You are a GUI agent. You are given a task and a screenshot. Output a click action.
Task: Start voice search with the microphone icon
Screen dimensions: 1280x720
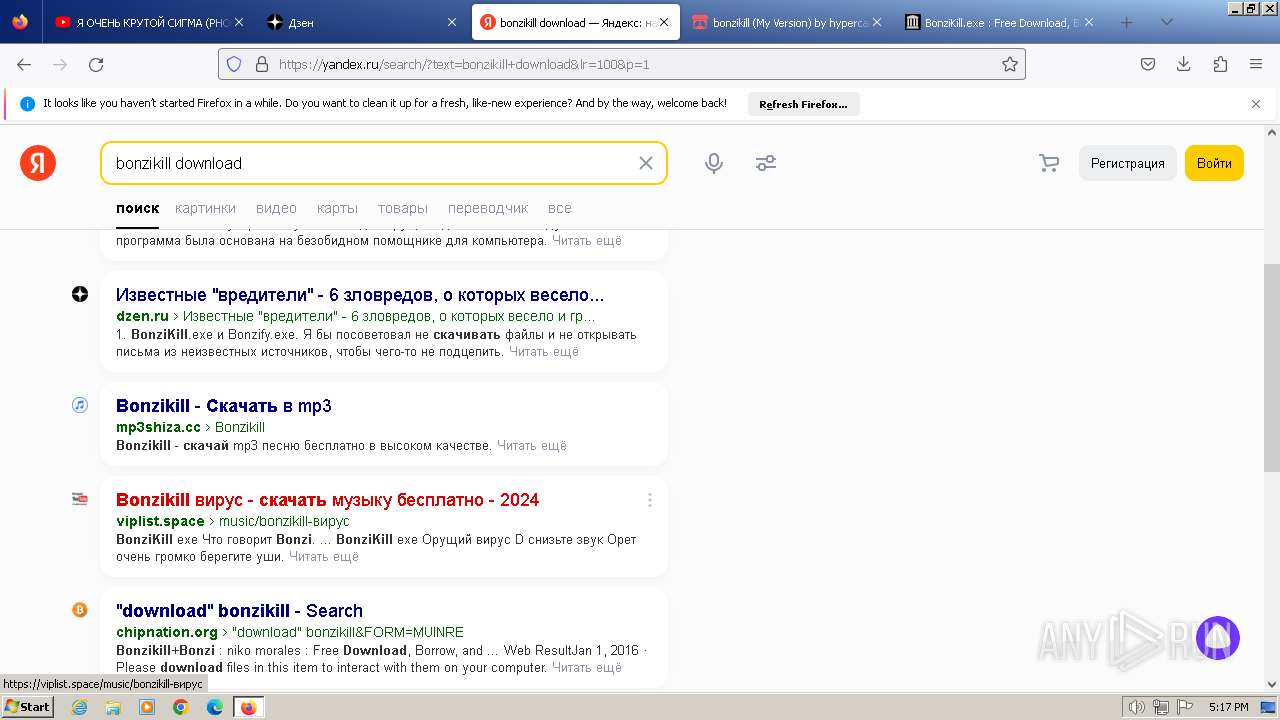(x=714, y=163)
